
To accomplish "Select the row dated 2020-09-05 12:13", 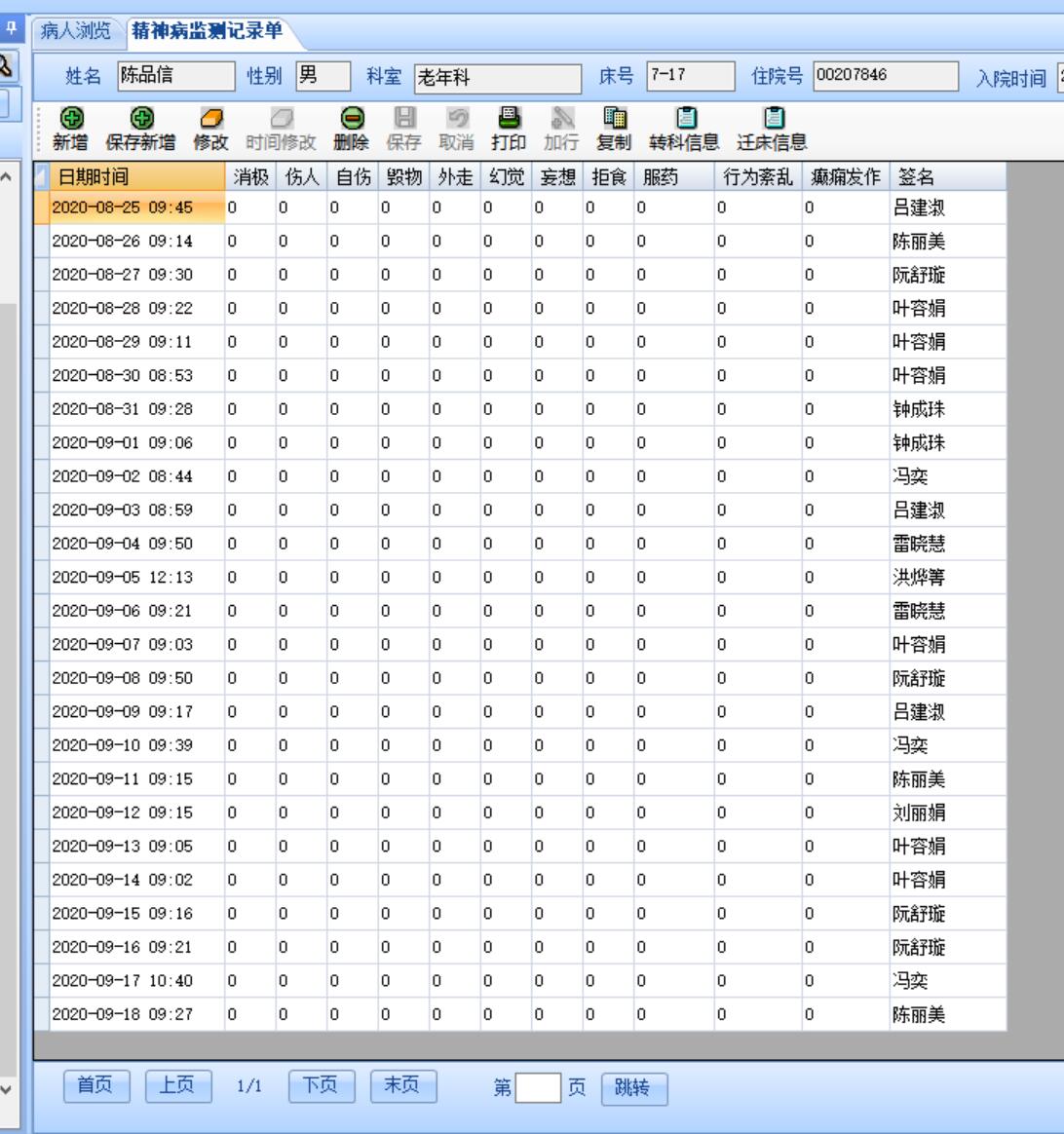I will coord(122,578).
